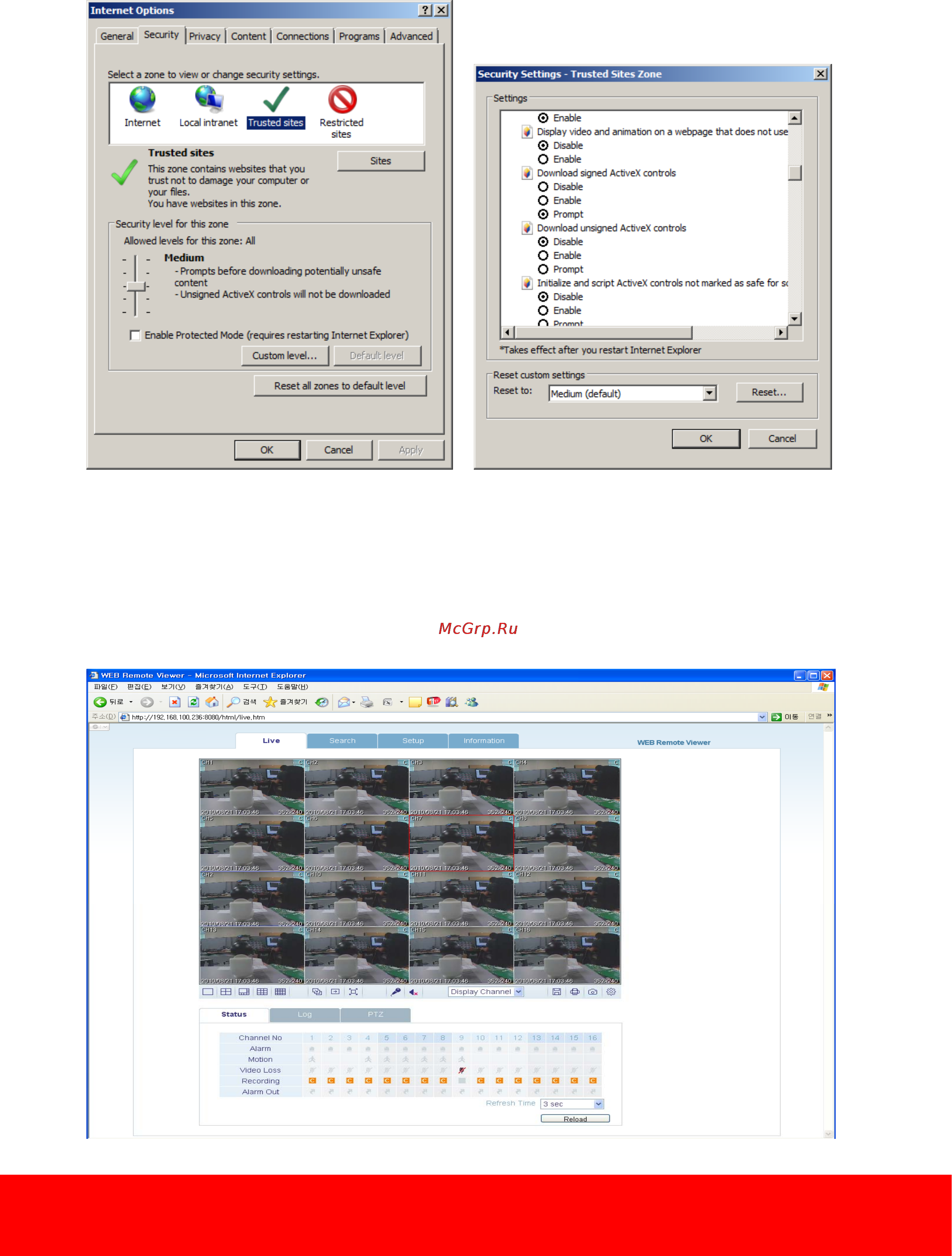Click the IE Search magnifier icon

point(233,702)
